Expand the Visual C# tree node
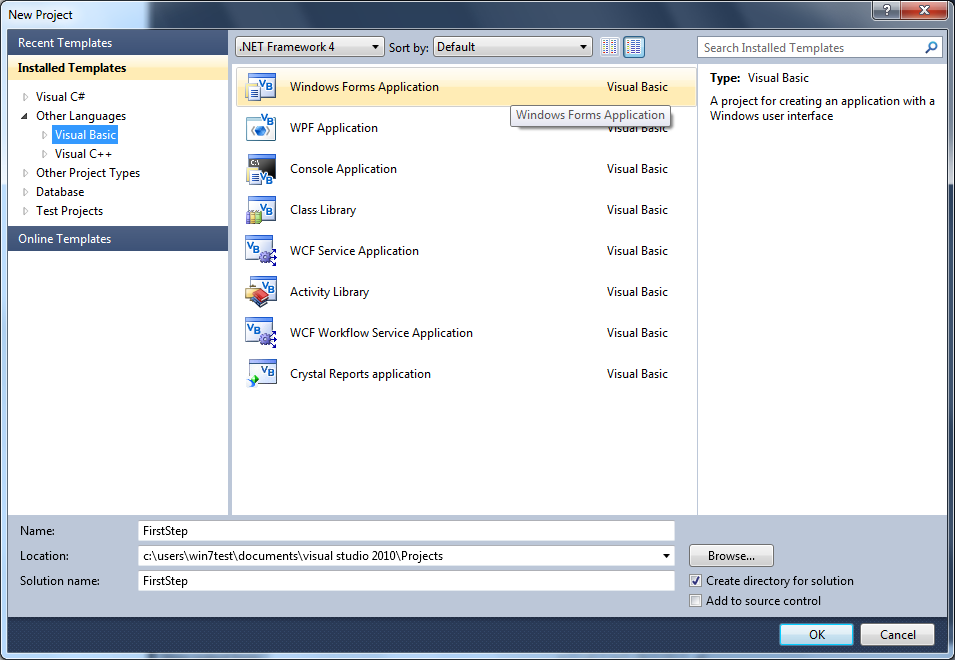The image size is (955, 660). click(x=26, y=97)
